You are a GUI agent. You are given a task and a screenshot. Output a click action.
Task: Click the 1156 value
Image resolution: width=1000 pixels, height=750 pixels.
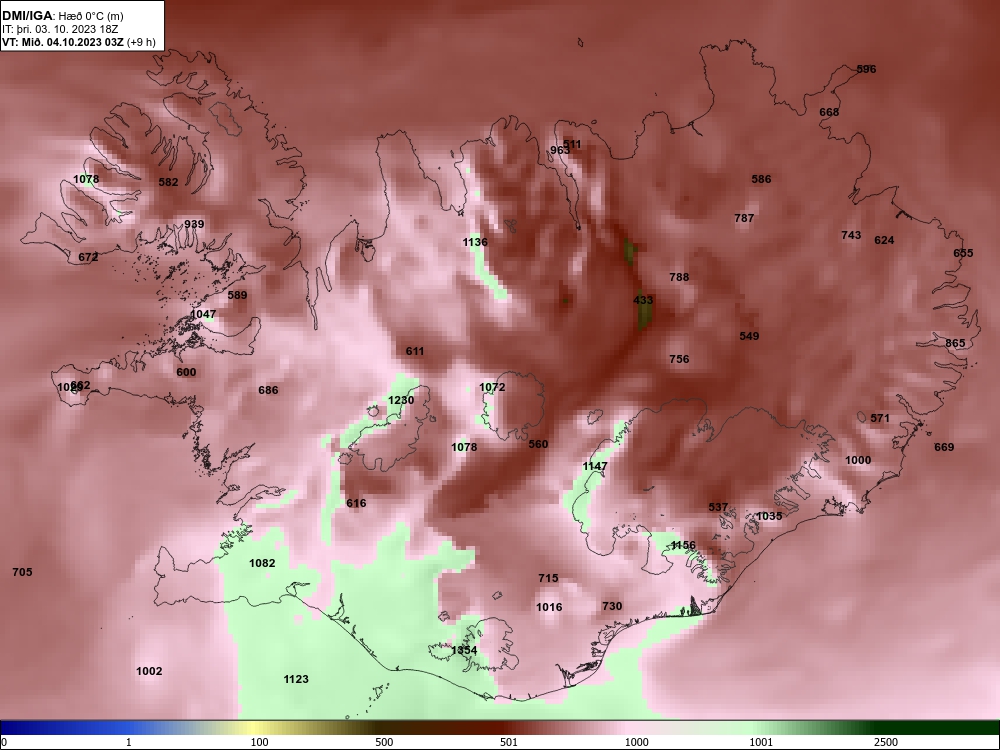(x=683, y=545)
